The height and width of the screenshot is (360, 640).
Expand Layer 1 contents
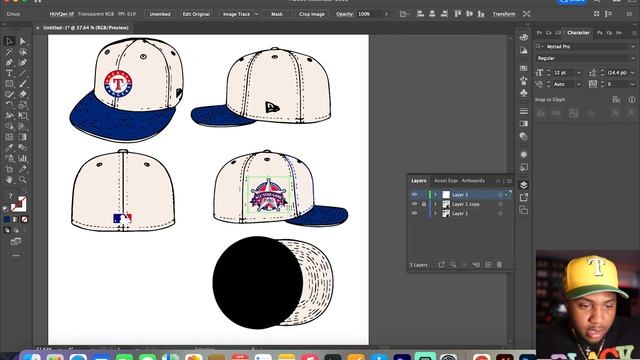(435, 213)
